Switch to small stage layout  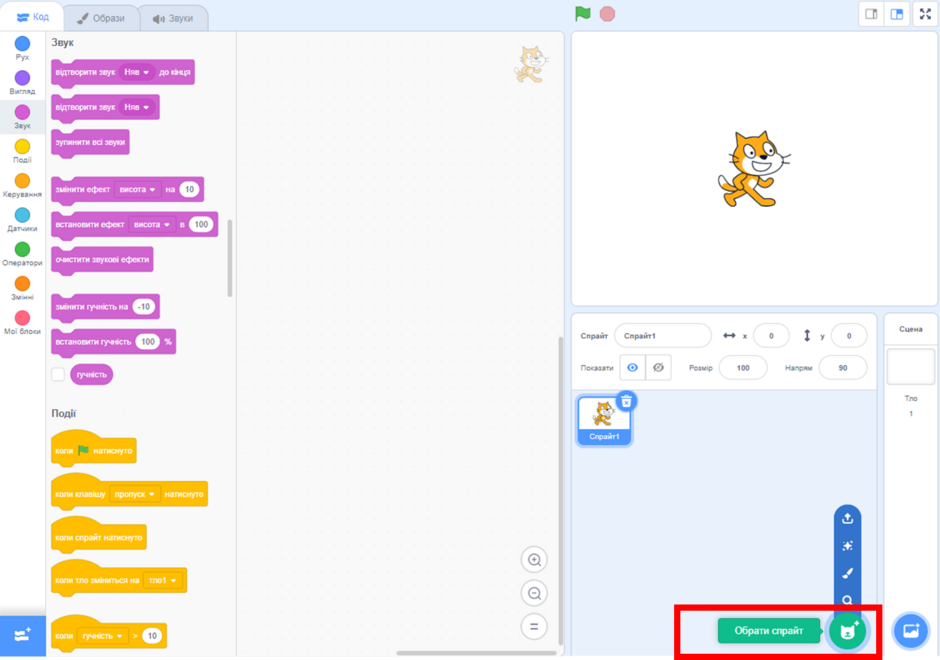(872, 14)
